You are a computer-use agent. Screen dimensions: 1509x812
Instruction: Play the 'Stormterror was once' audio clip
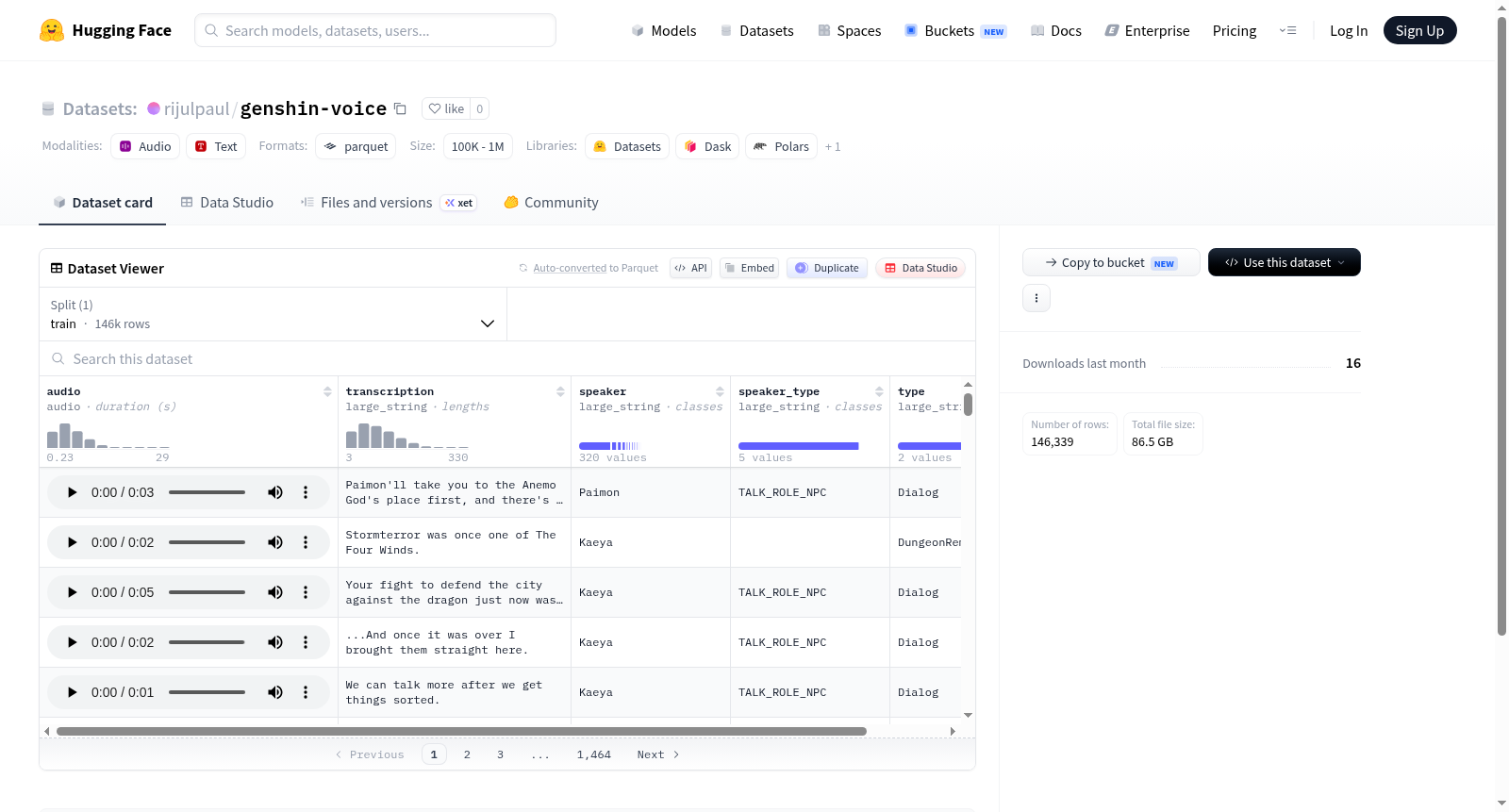tap(73, 542)
